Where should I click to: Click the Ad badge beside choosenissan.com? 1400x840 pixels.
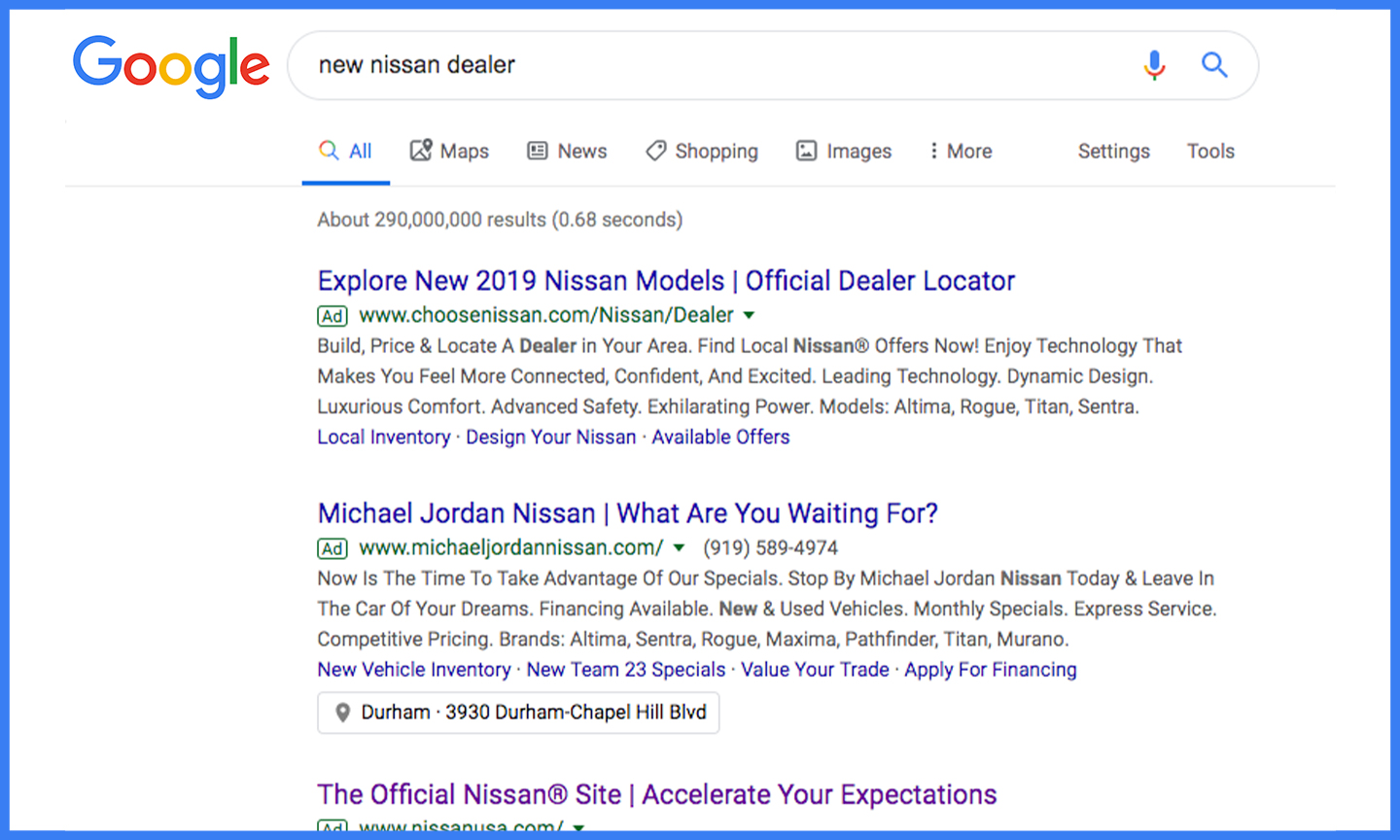point(332,316)
